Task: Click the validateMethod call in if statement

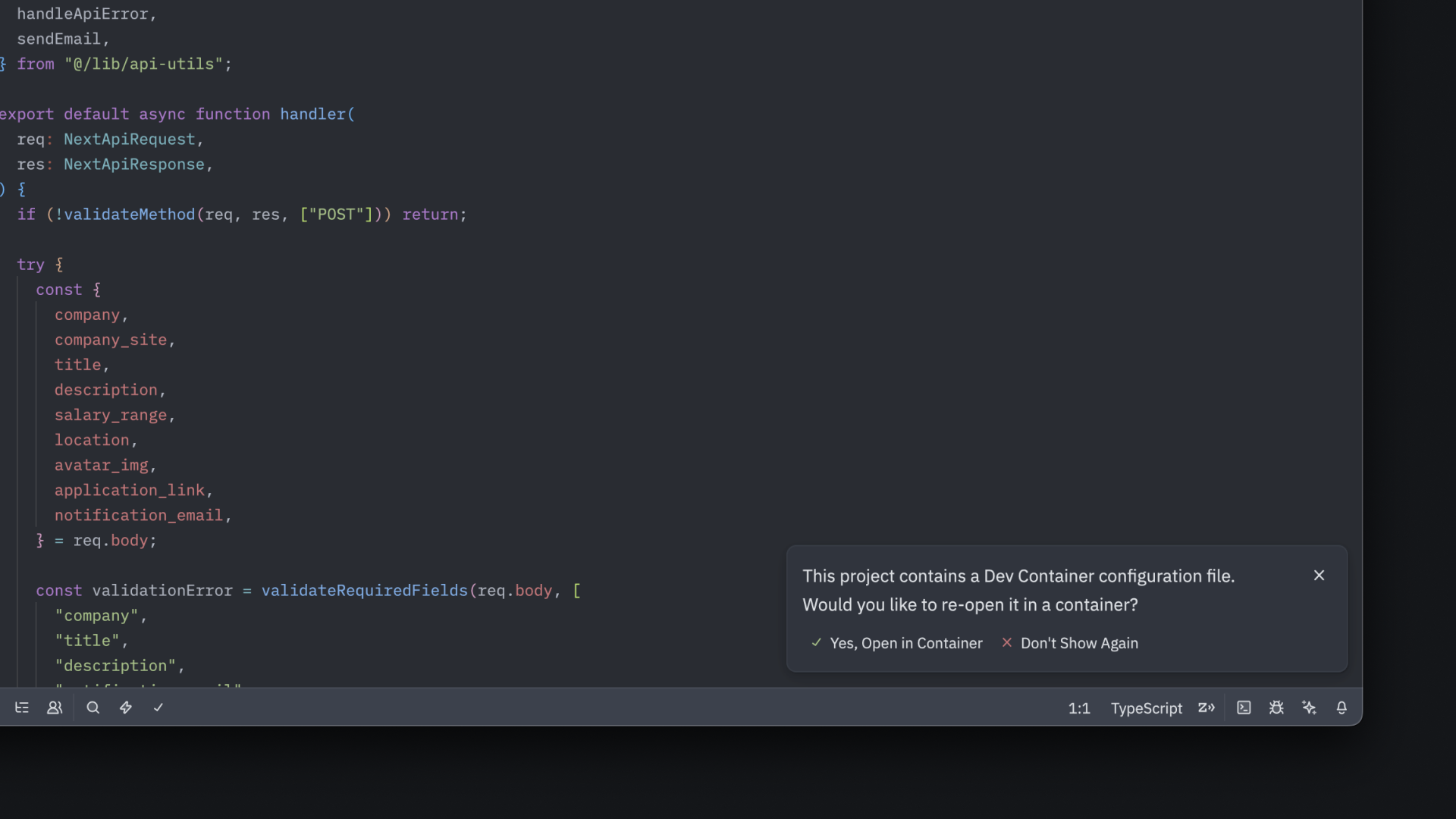Action: click(129, 215)
